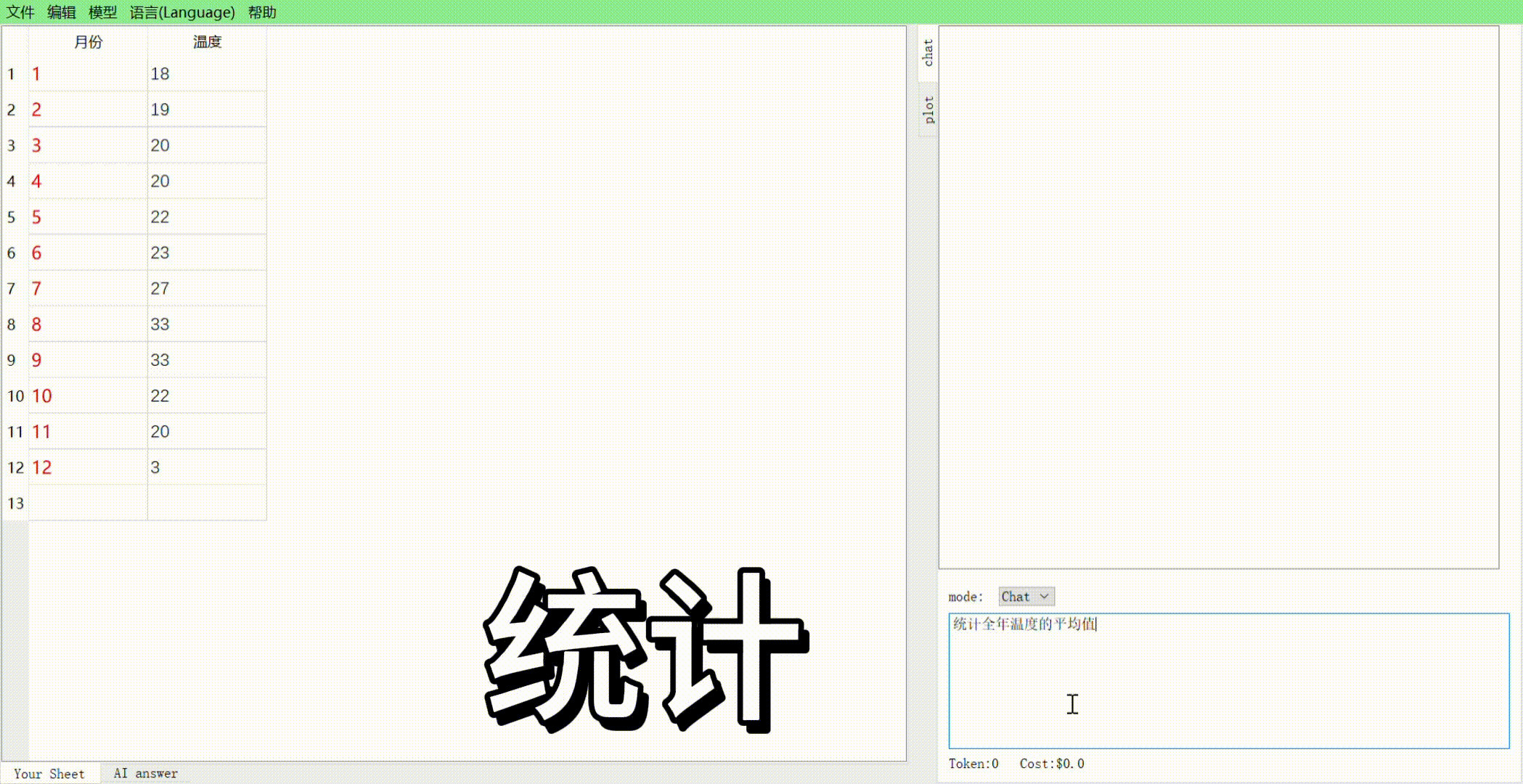This screenshot has width=1523, height=784.
Task: Select the AI answer tab
Action: [145, 774]
